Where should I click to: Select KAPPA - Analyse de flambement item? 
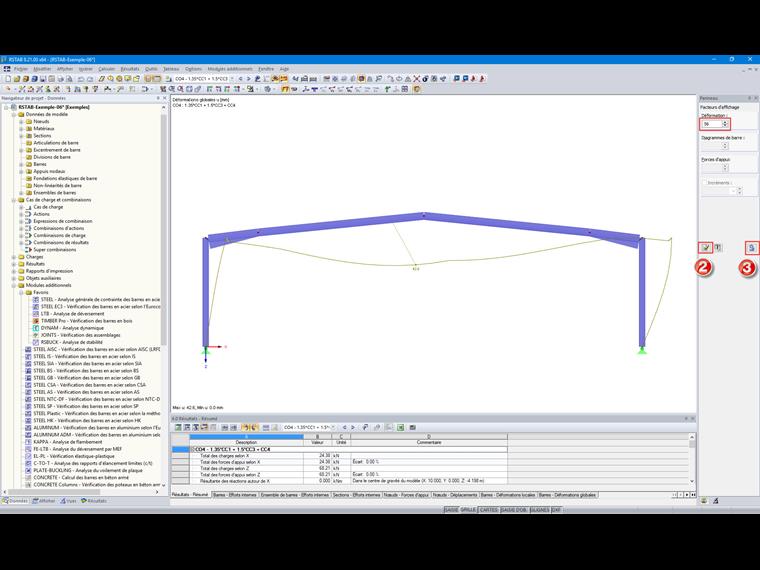[x=67, y=442]
